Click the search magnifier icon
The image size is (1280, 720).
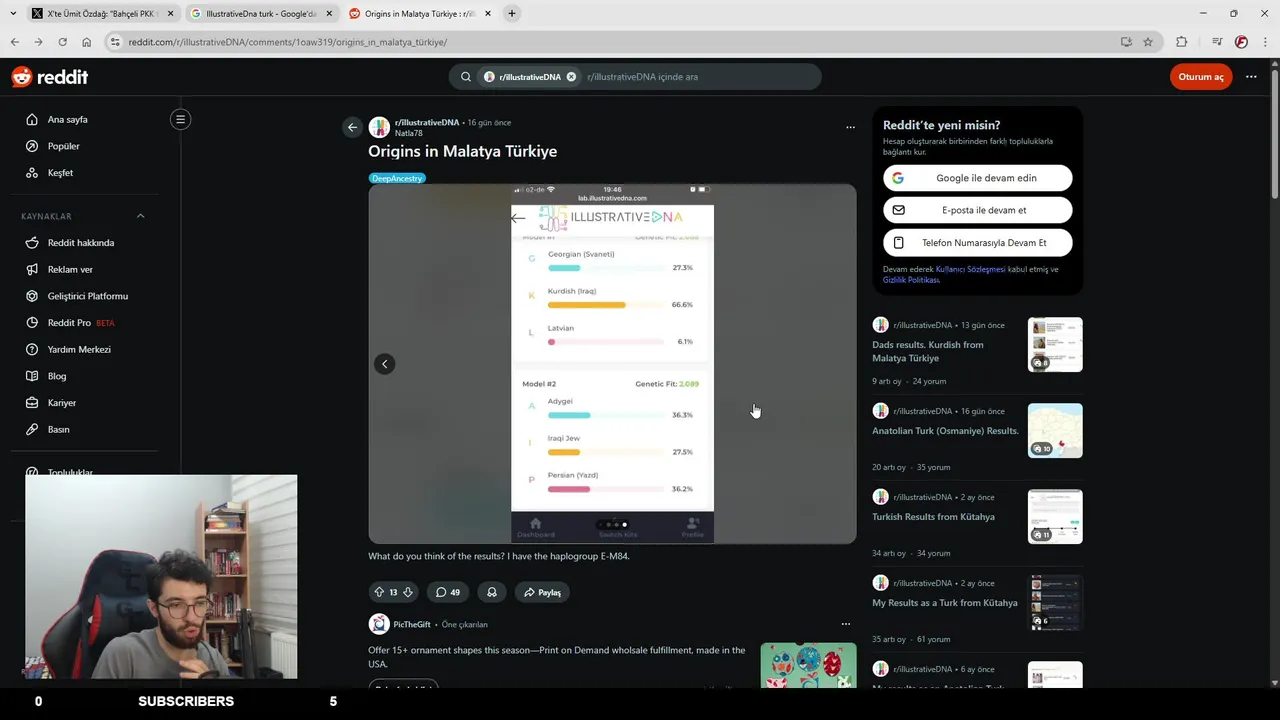coord(466,77)
